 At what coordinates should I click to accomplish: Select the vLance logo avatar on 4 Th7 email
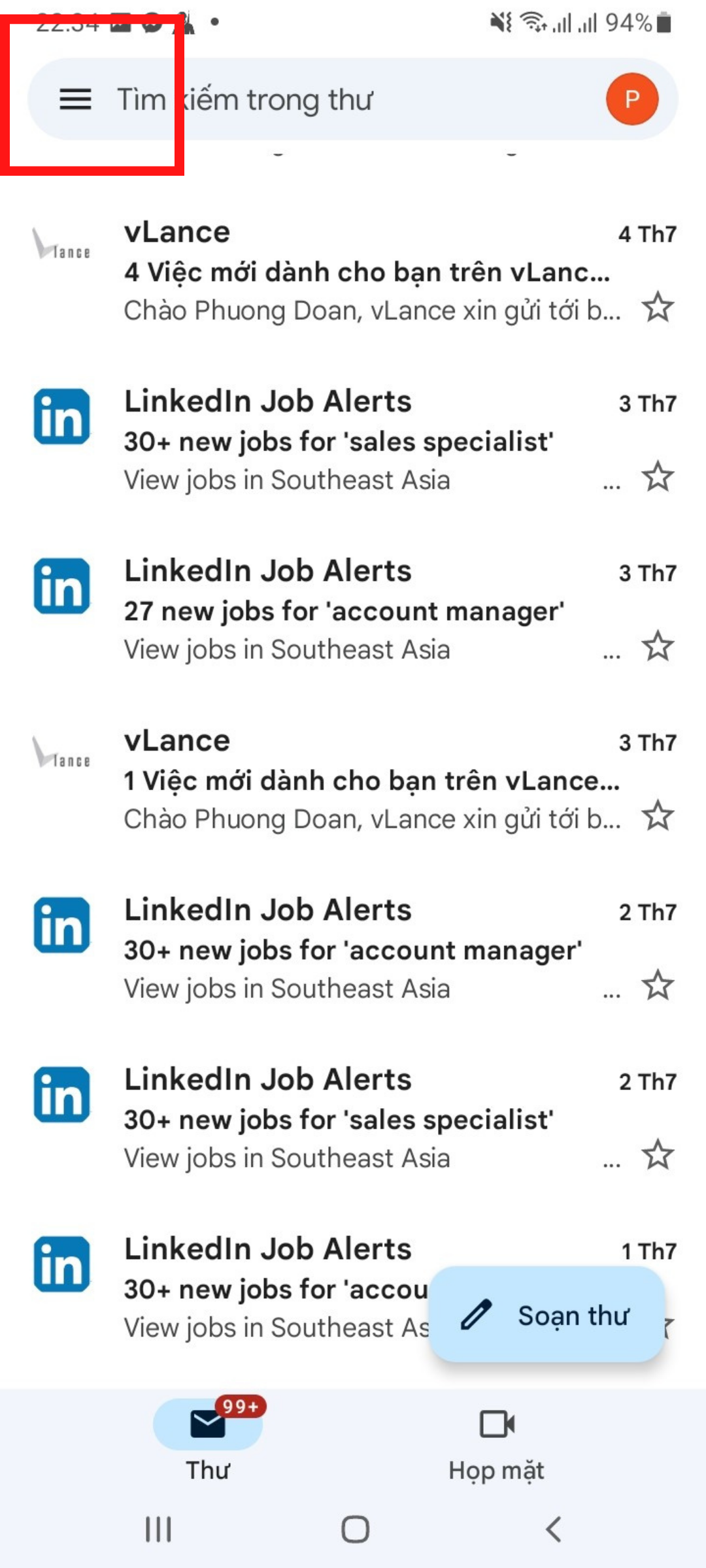point(61,244)
